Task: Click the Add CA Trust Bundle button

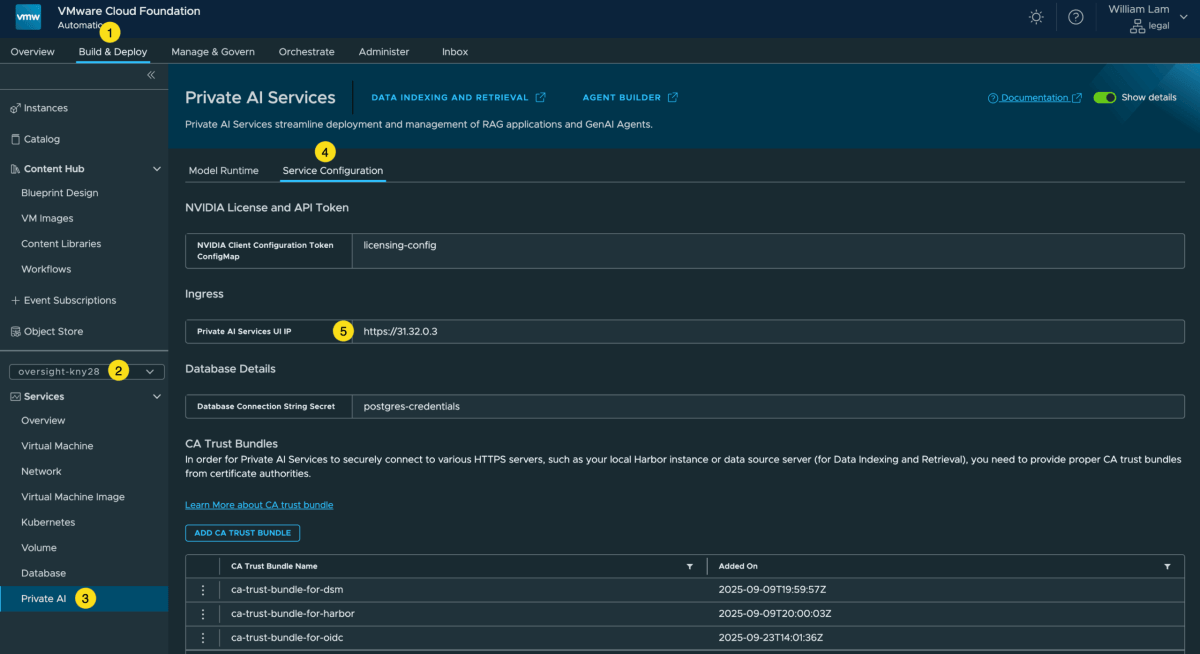Action: click(242, 533)
